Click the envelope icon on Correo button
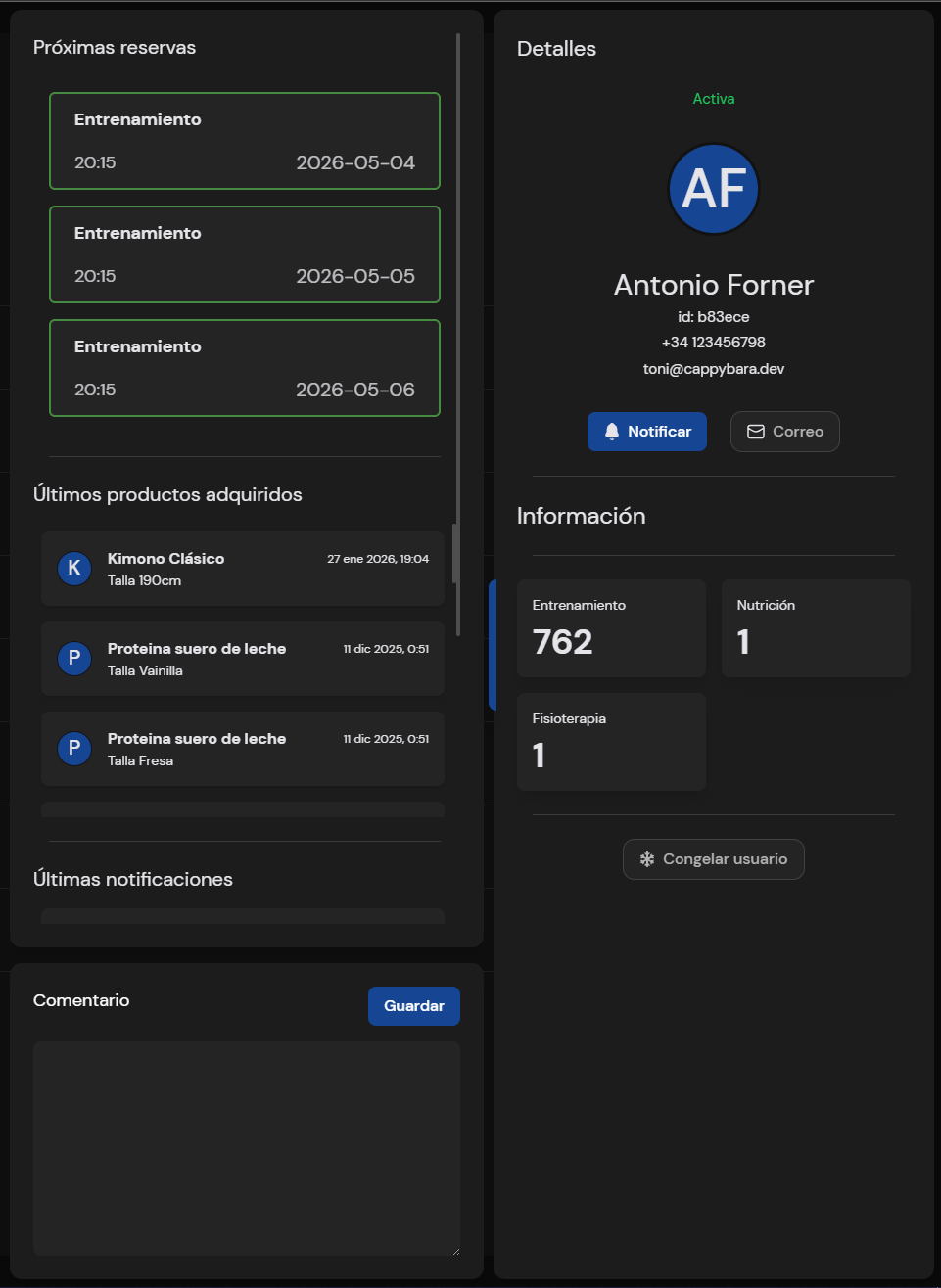This screenshot has height=1288, width=941. (756, 432)
